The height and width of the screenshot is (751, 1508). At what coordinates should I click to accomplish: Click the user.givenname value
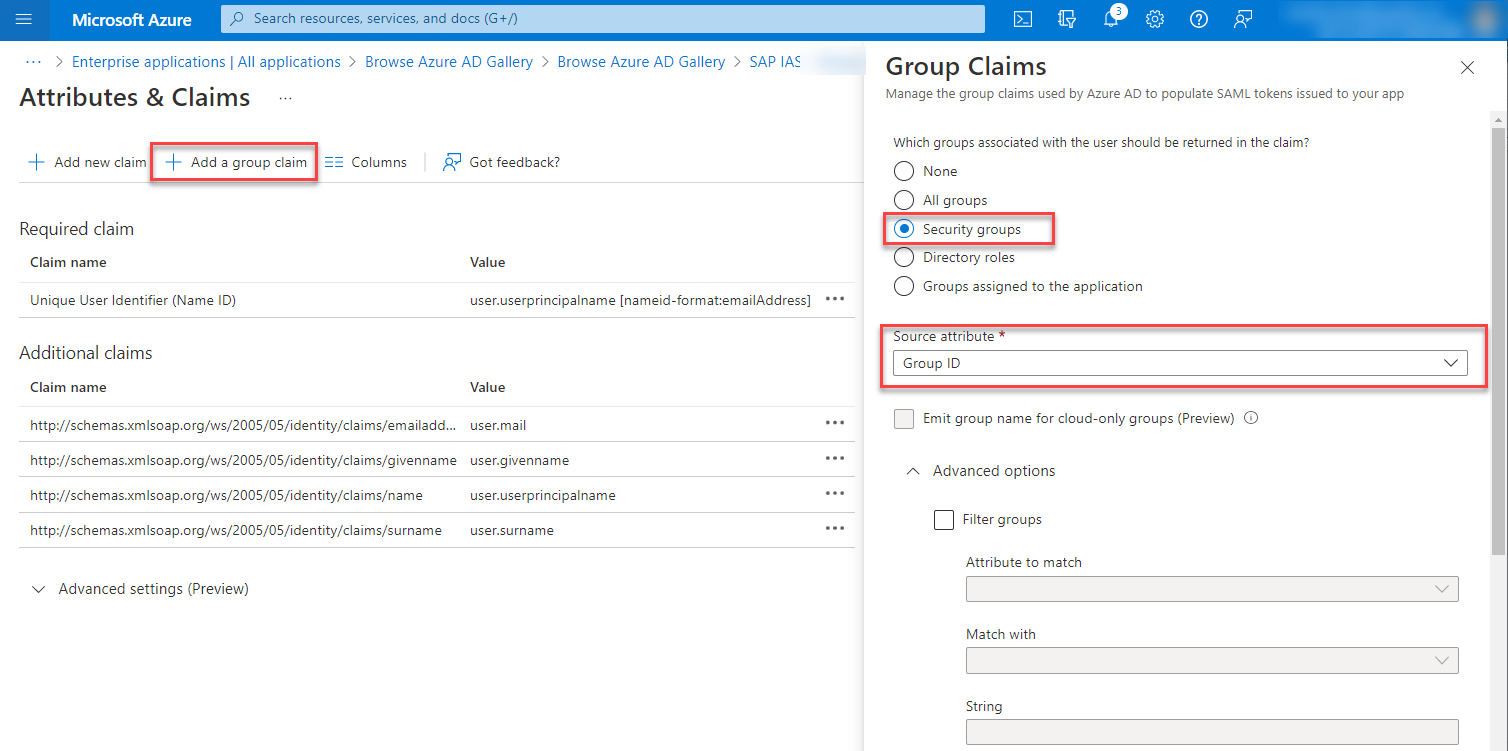click(x=519, y=460)
